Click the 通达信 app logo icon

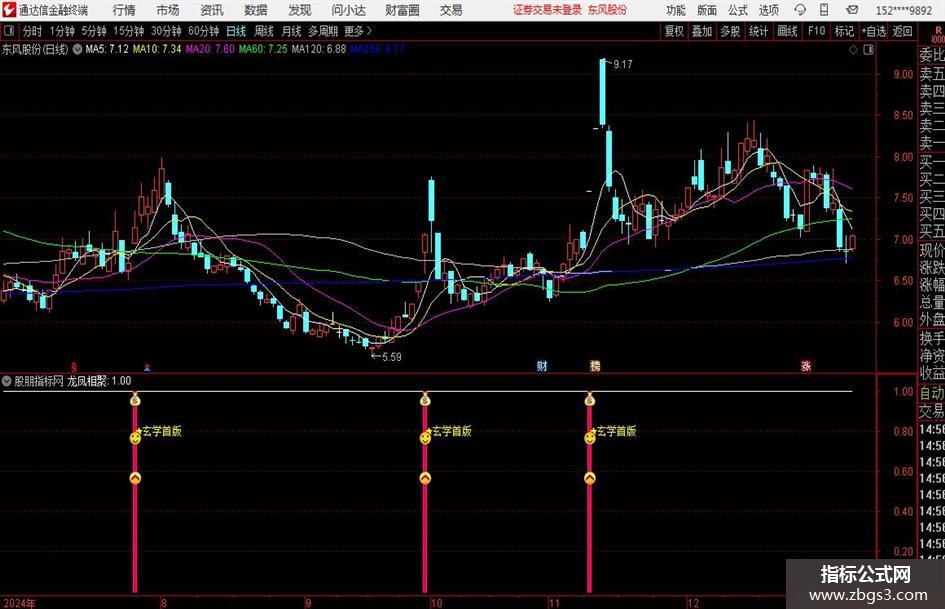point(9,10)
